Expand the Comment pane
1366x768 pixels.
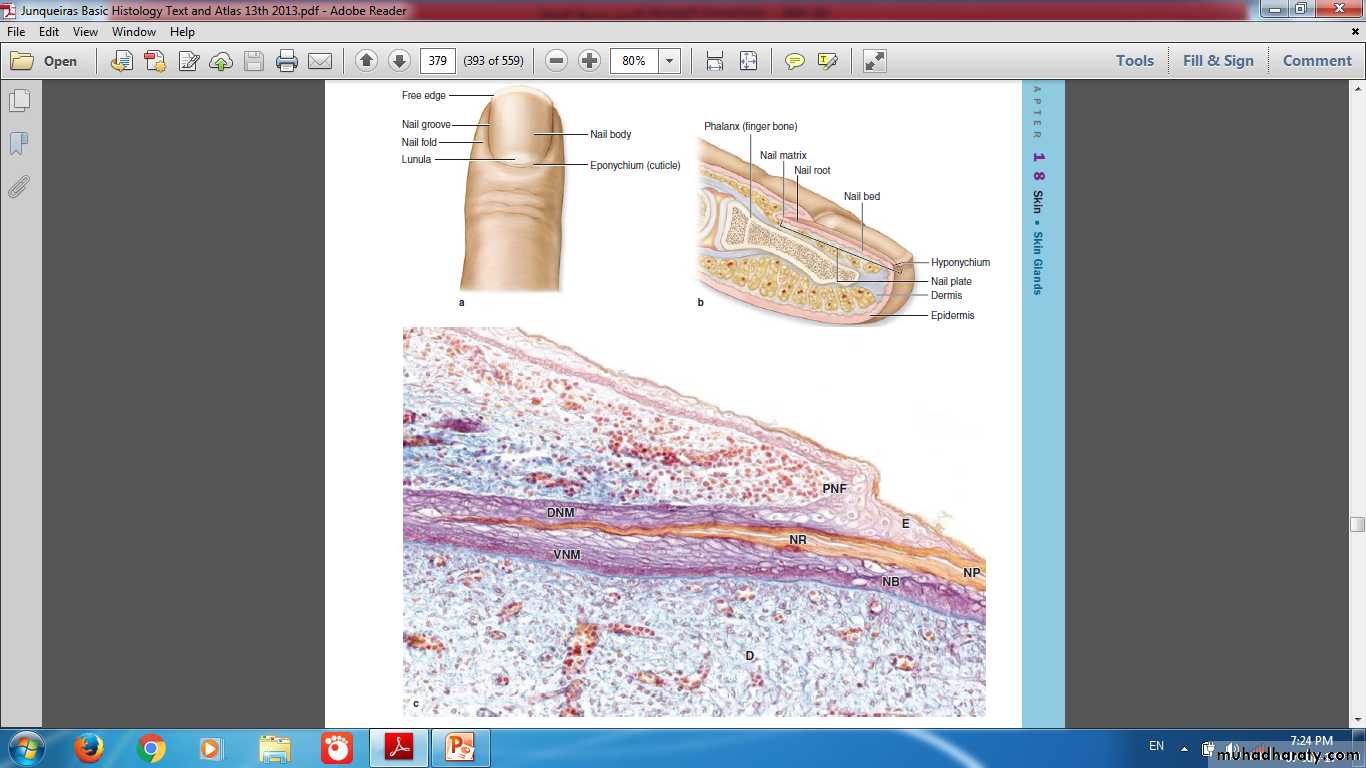(x=1317, y=61)
